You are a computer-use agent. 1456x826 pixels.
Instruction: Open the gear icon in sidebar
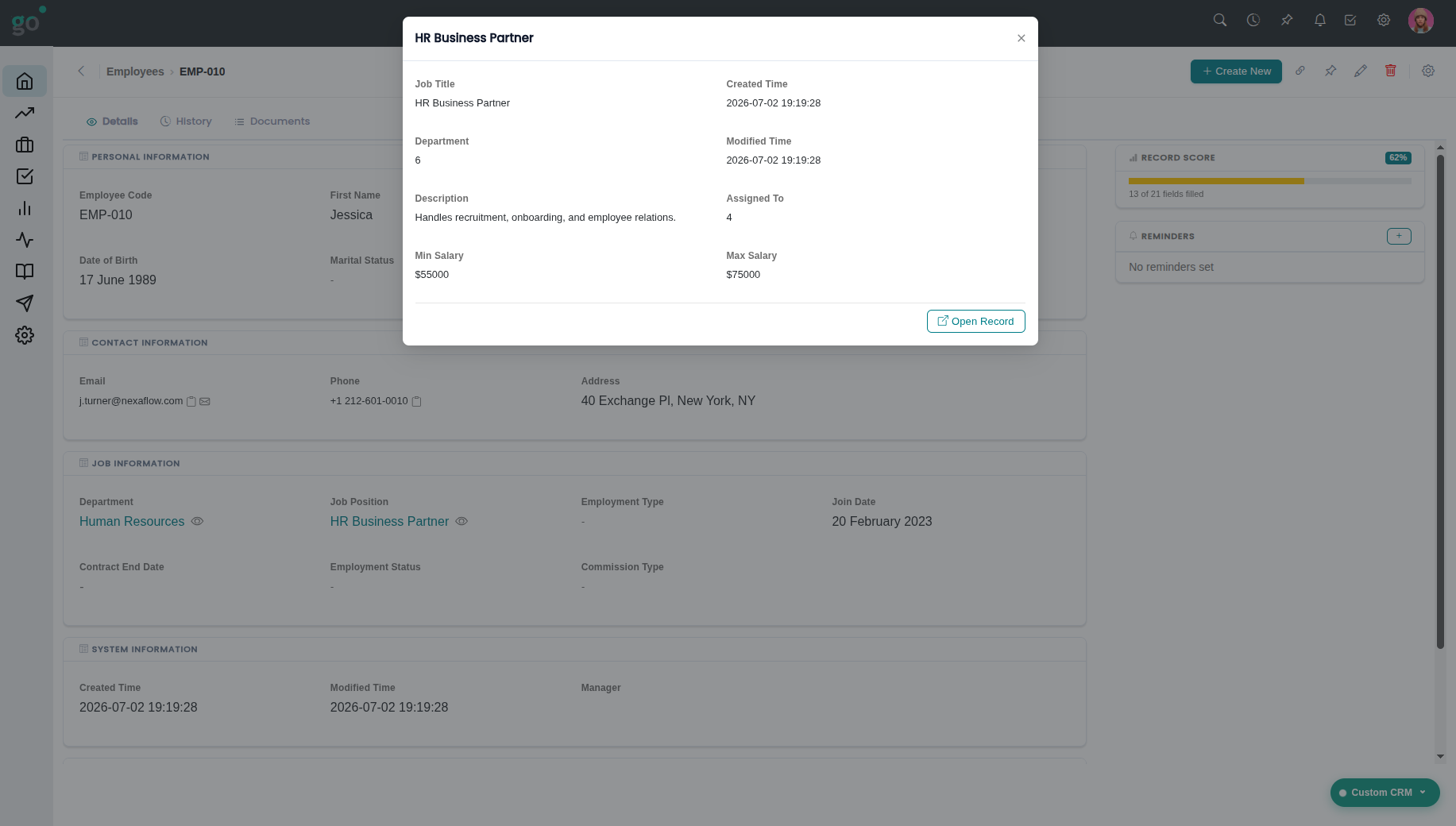click(x=25, y=335)
